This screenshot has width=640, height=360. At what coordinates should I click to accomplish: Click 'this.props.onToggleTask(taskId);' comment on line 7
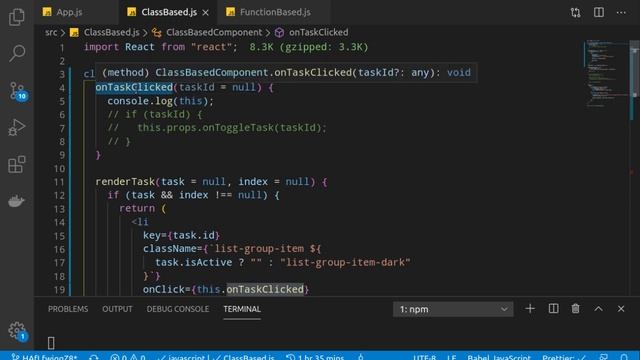click(x=231, y=128)
